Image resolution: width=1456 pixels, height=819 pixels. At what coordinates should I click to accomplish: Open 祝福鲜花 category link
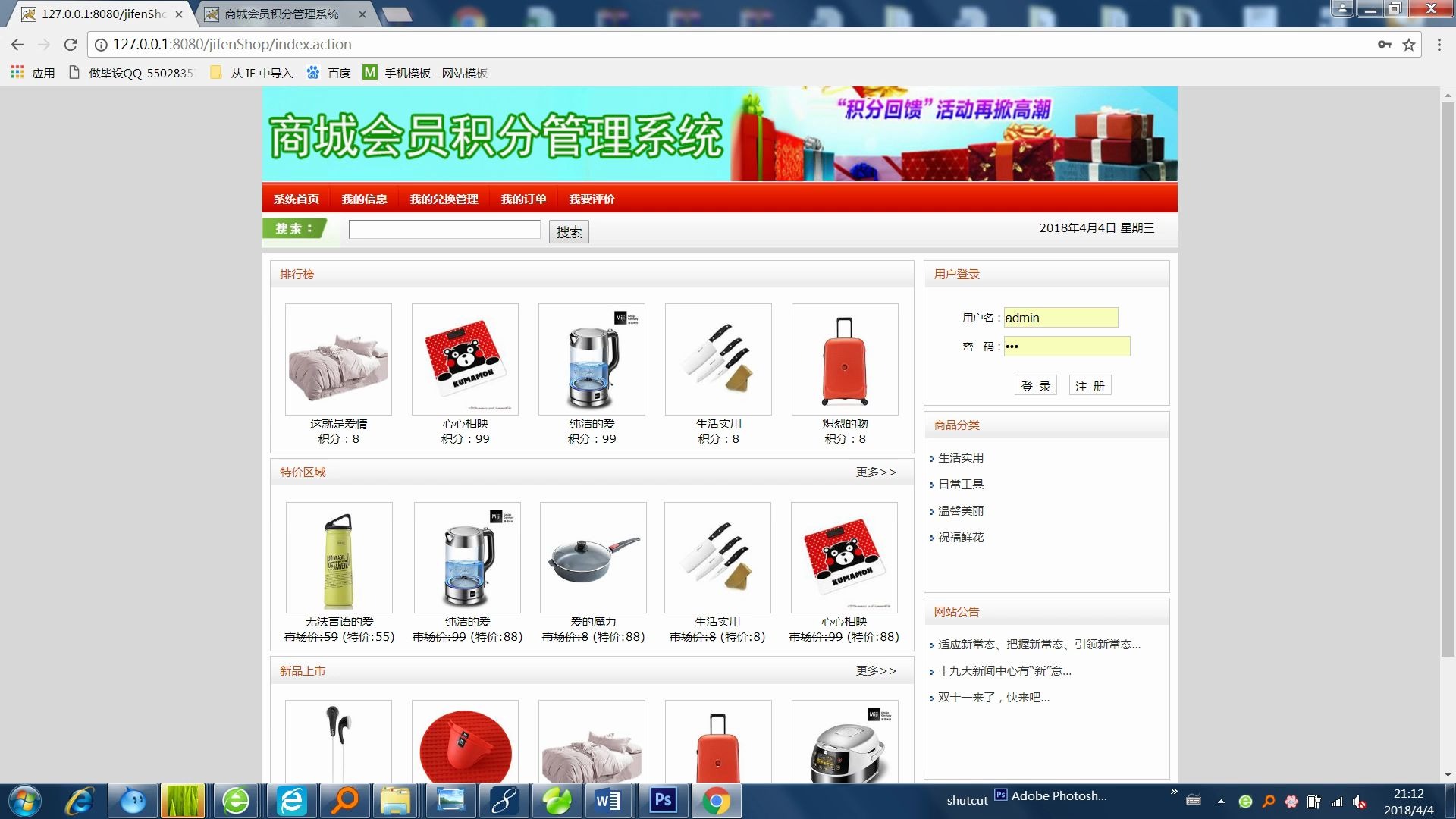tap(961, 537)
